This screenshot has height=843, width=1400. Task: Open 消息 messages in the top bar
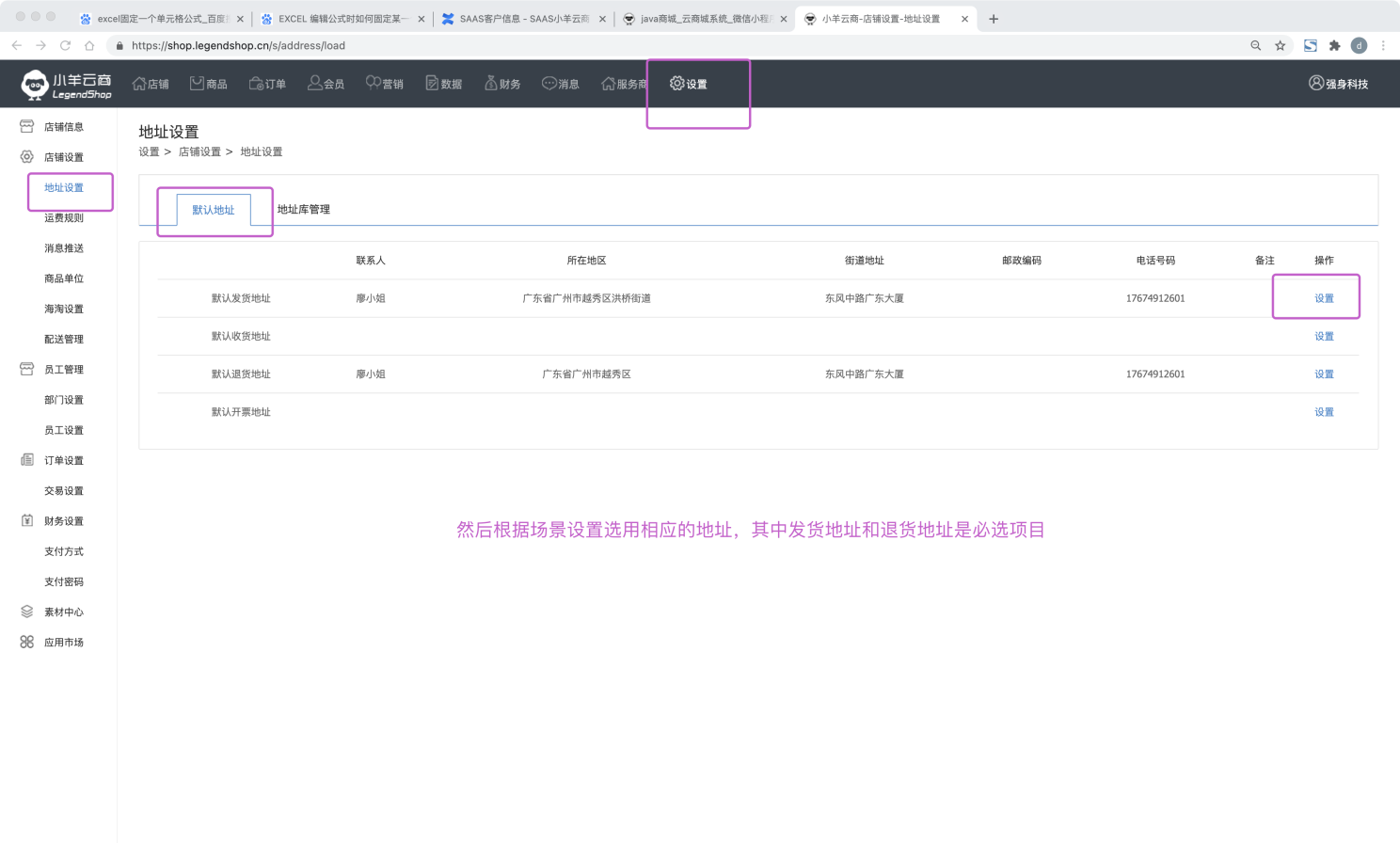click(561, 84)
